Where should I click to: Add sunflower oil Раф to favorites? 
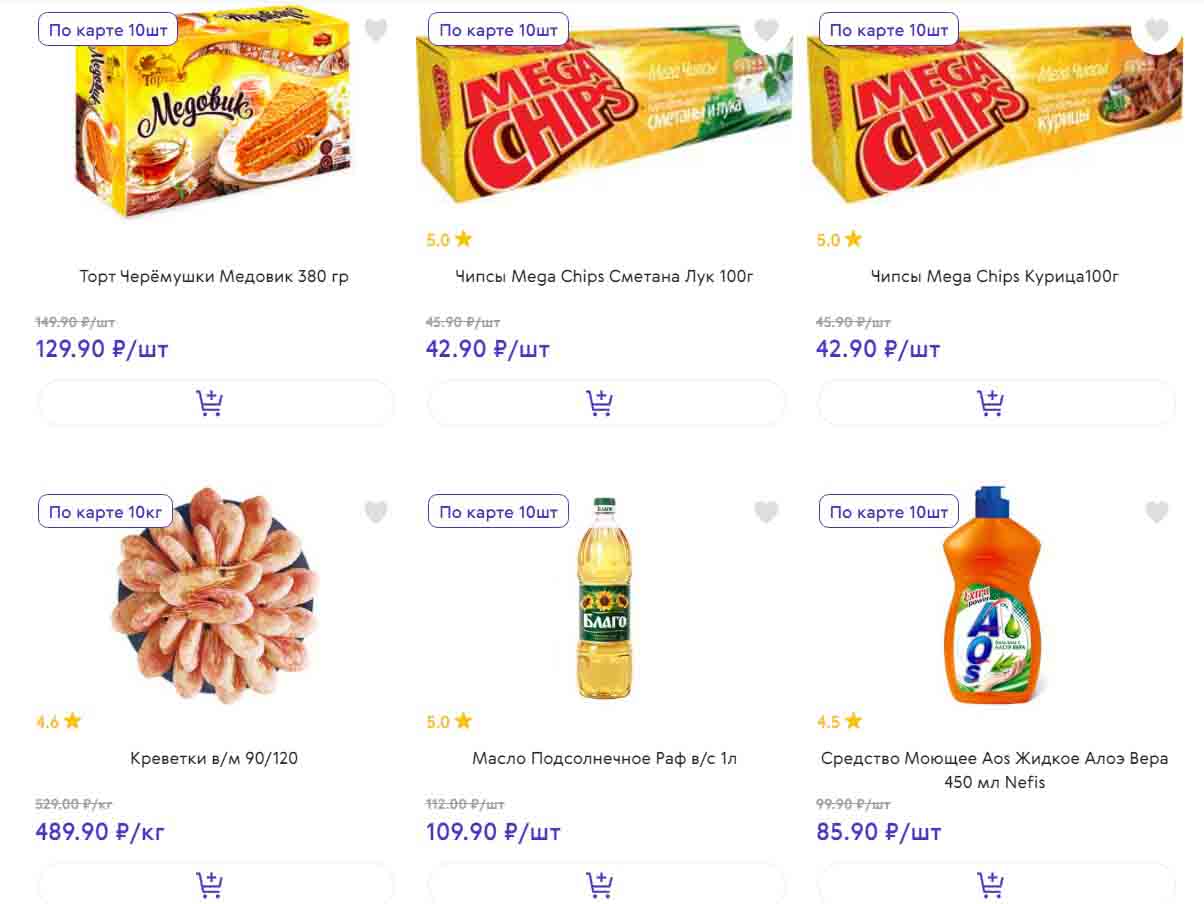pos(766,513)
